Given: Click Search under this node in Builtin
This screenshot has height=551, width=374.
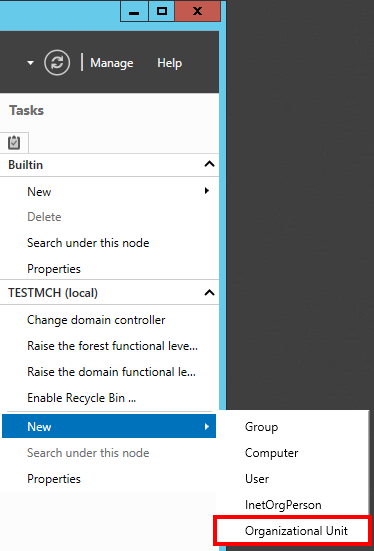Looking at the screenshot, I should pos(88,243).
